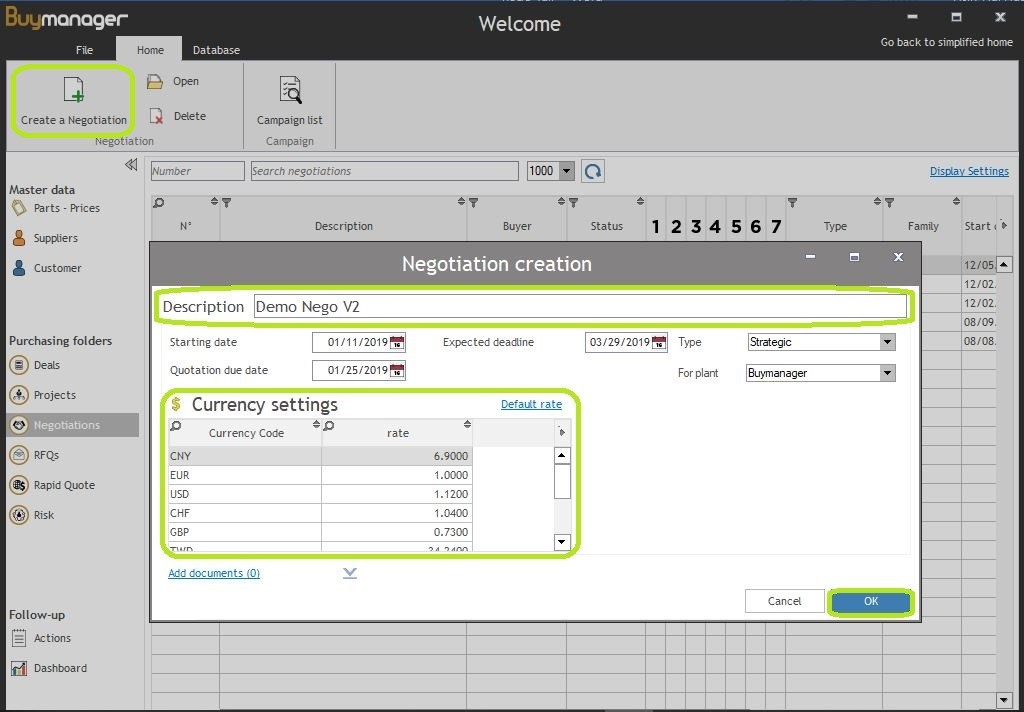Screen dimensions: 1024x712
Task: Expand the Type dropdown showing Strategic
Action: tap(887, 342)
